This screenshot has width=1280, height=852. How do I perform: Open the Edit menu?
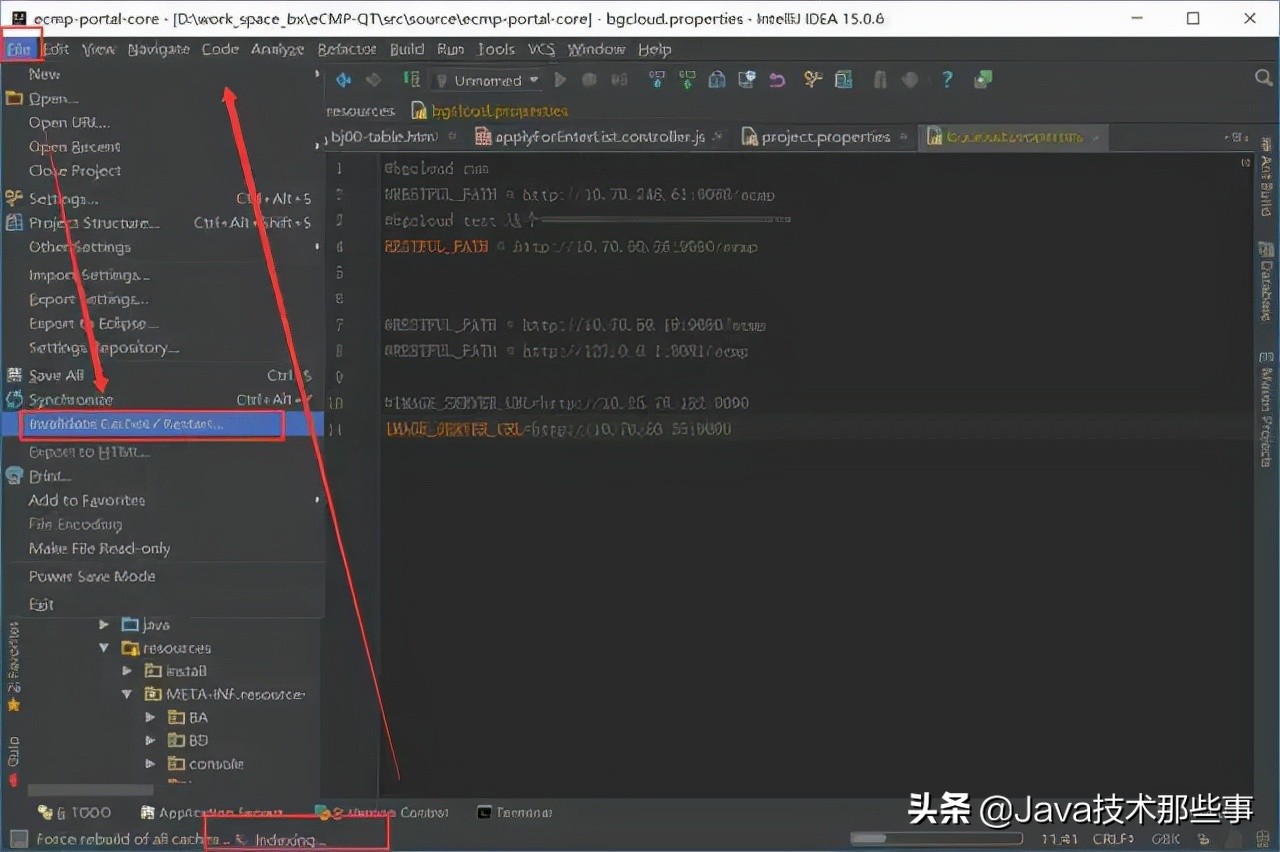point(56,49)
